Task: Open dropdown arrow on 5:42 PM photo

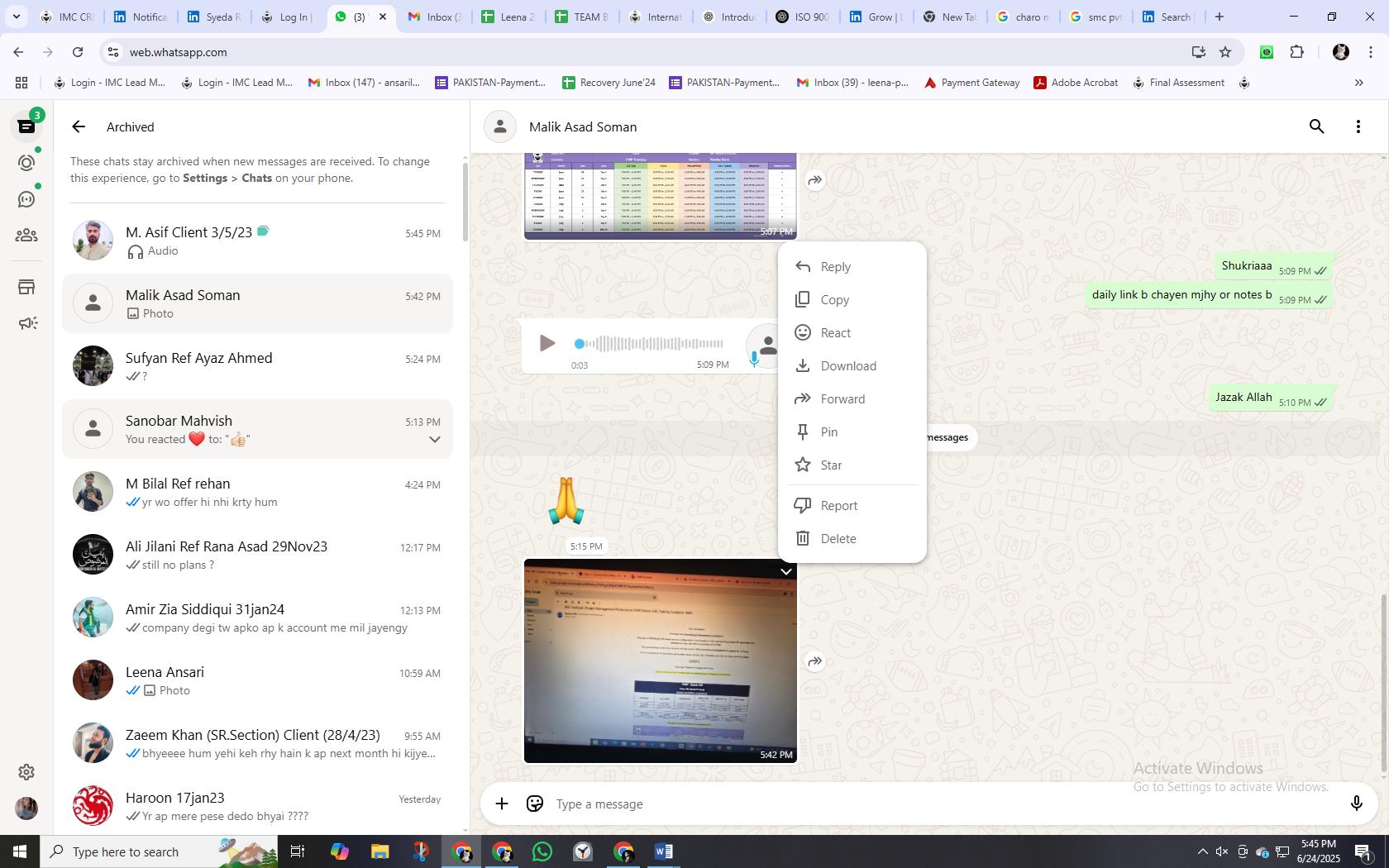Action: [786, 571]
